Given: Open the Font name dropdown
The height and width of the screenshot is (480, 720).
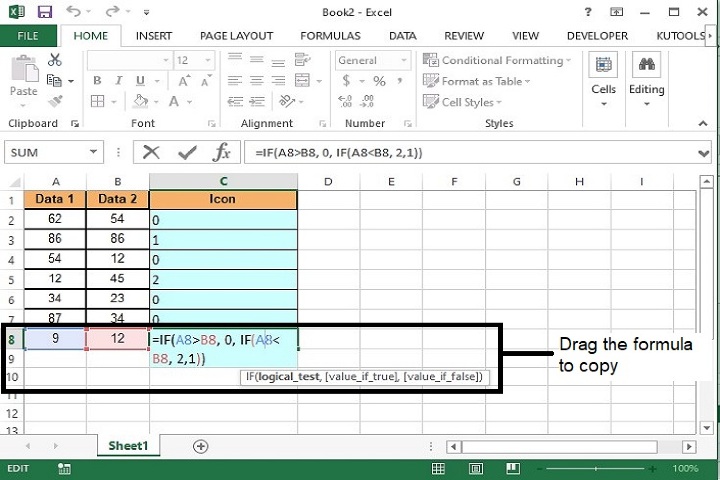Looking at the screenshot, I should click(166, 60).
